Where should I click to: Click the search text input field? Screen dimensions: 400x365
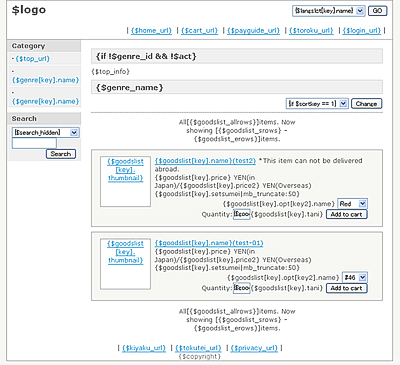34,143
